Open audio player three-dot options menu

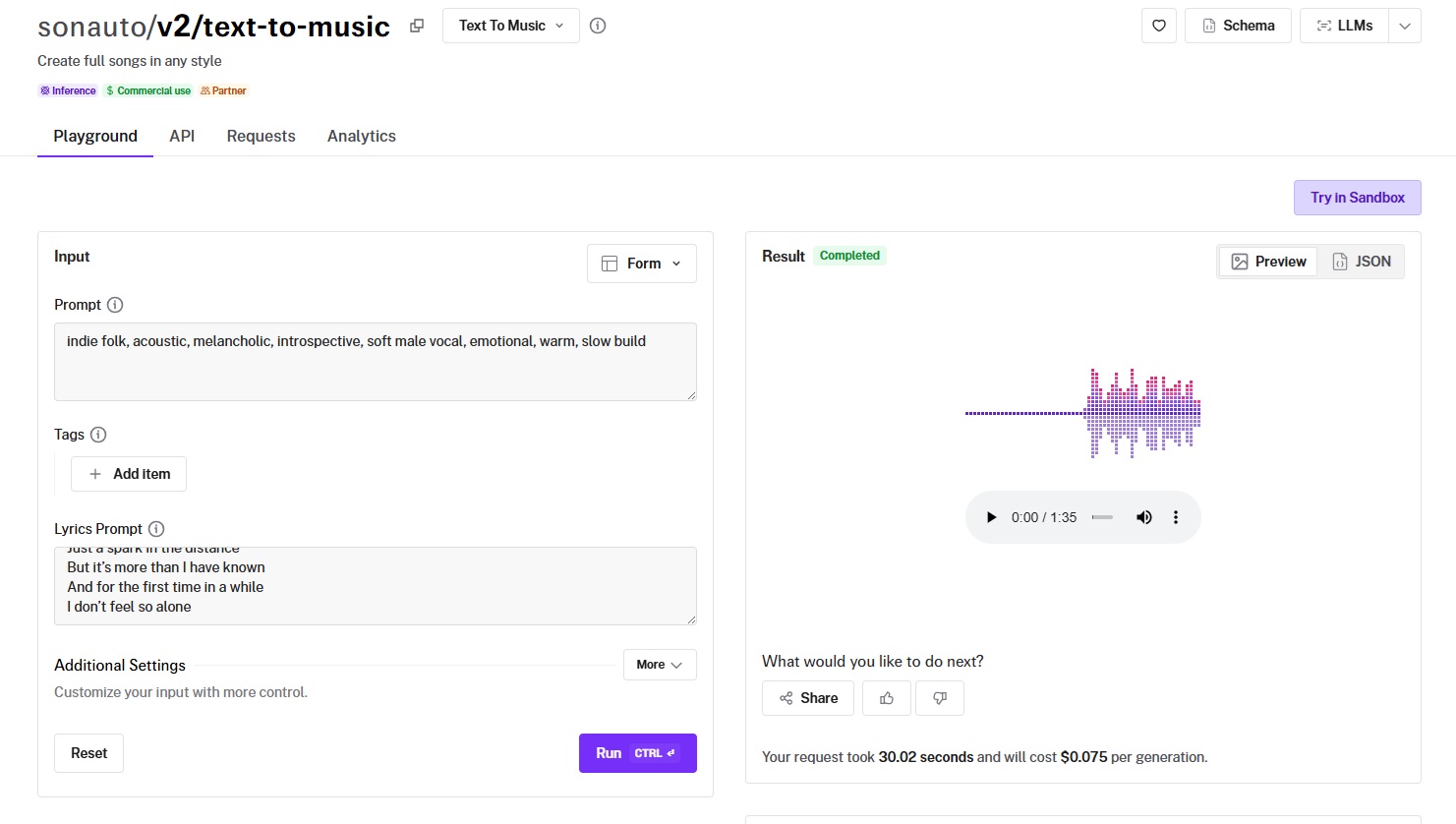tap(1175, 517)
